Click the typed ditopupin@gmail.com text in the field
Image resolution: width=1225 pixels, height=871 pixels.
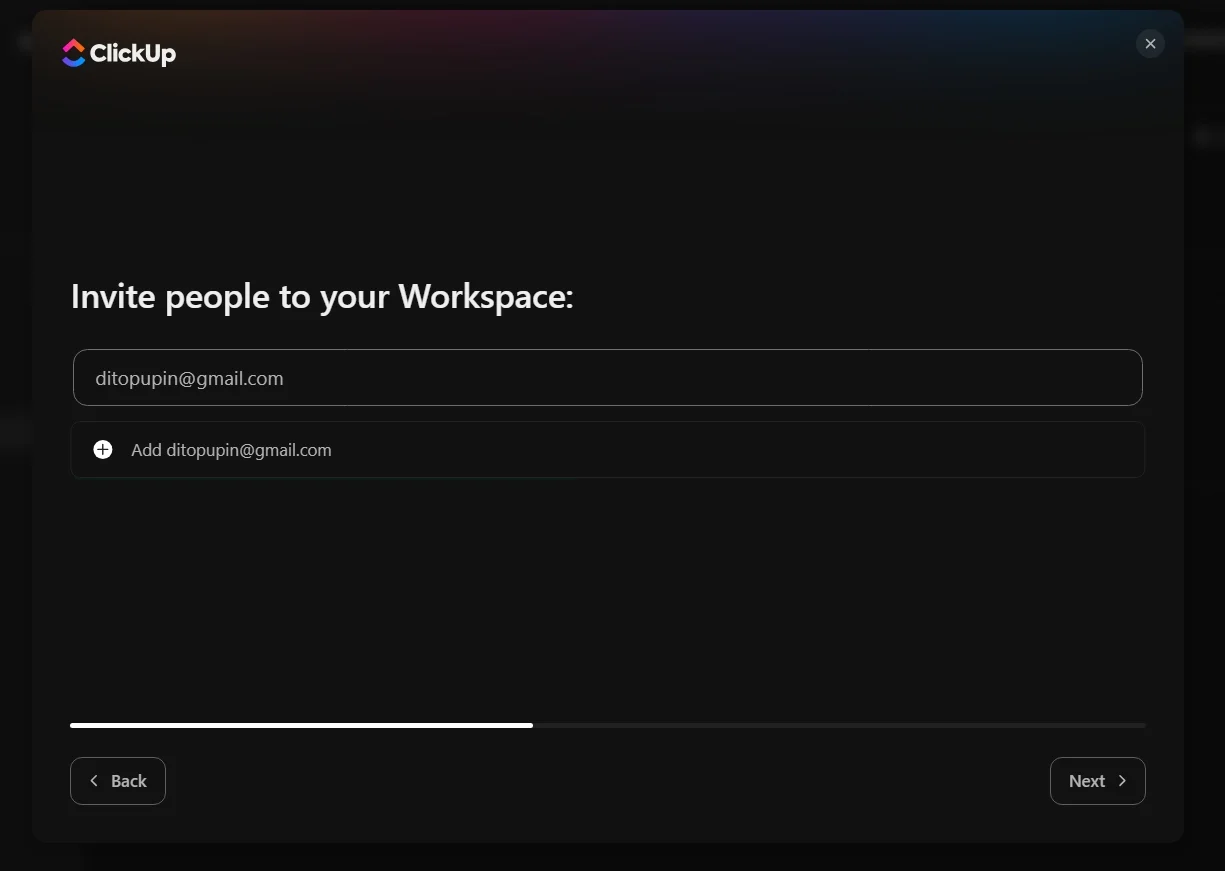[189, 379]
